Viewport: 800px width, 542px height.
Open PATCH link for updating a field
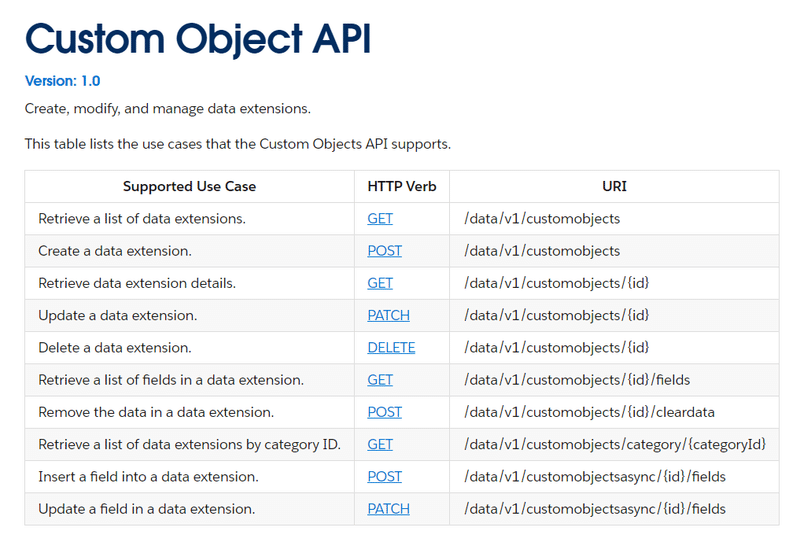[388, 509]
